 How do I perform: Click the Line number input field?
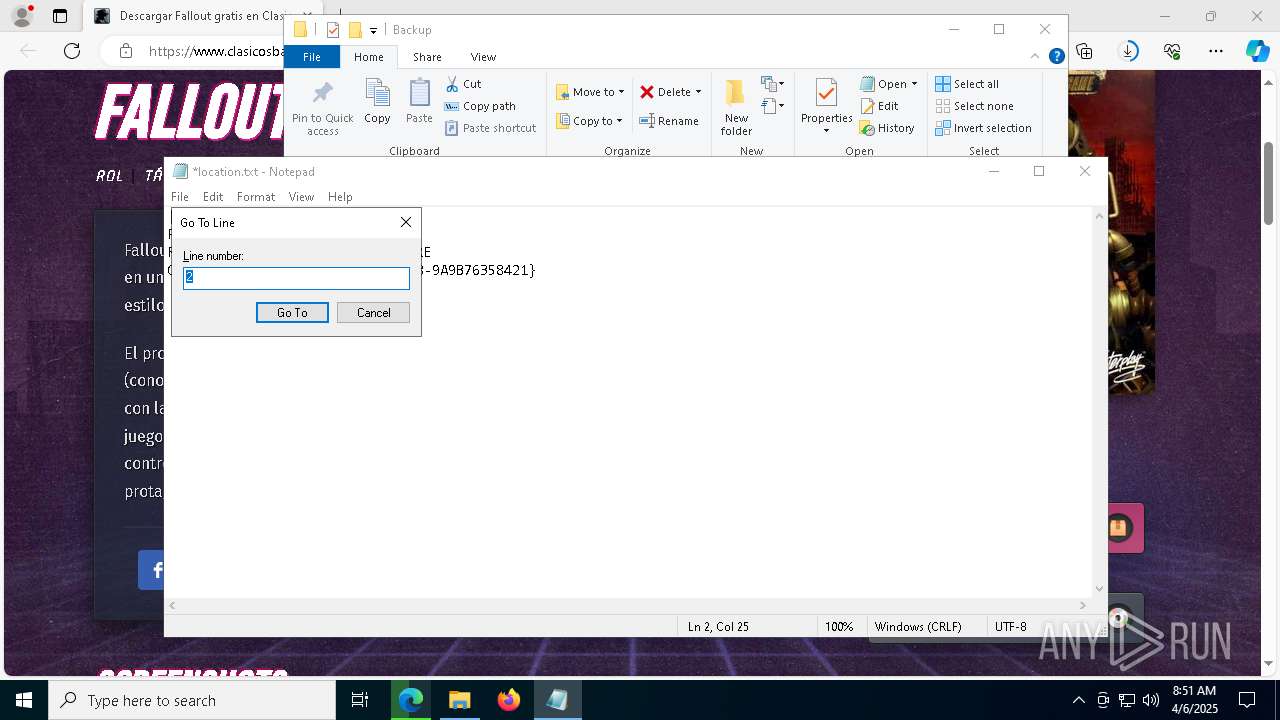point(296,278)
